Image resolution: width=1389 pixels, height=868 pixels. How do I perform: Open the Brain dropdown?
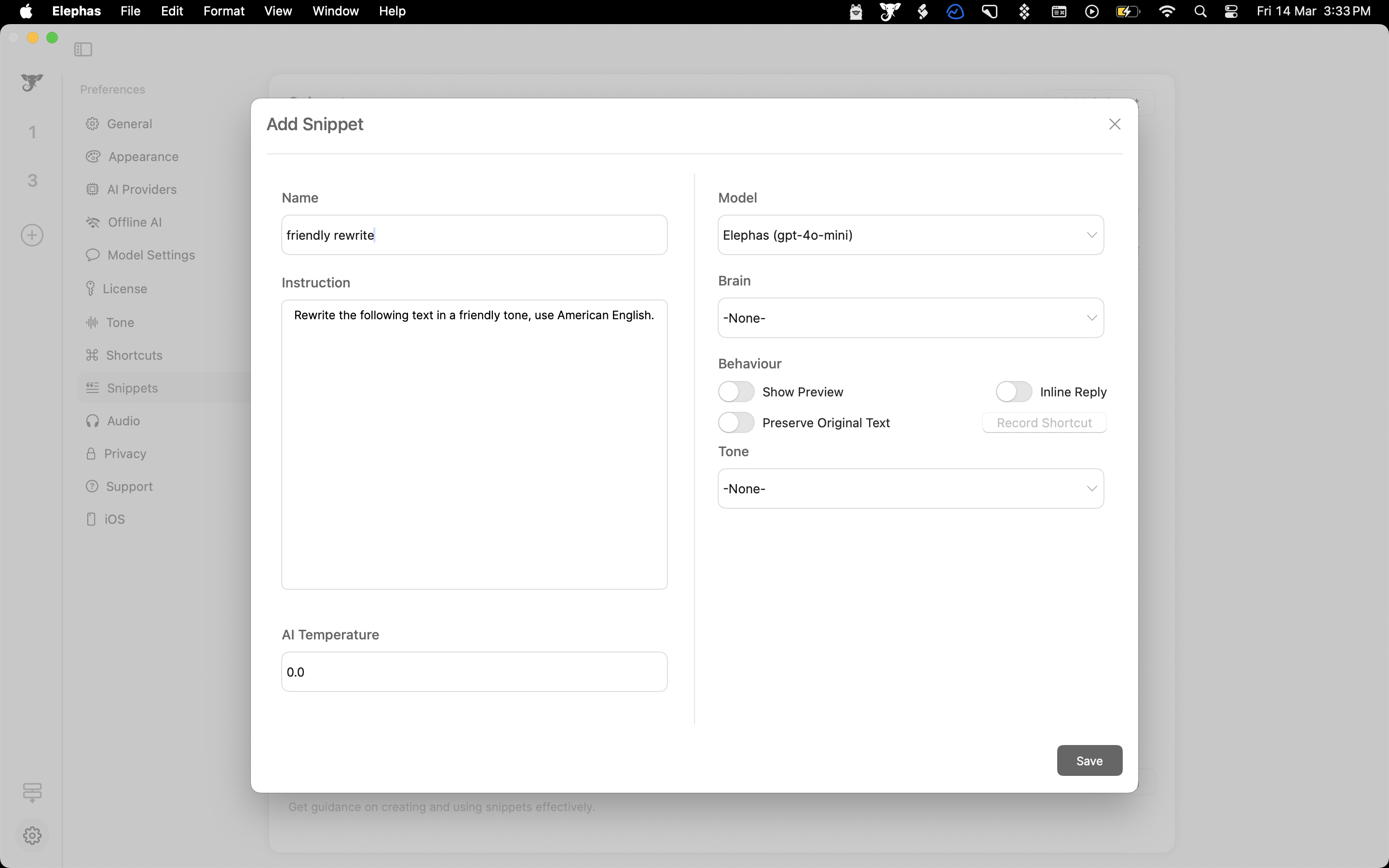coord(911,318)
